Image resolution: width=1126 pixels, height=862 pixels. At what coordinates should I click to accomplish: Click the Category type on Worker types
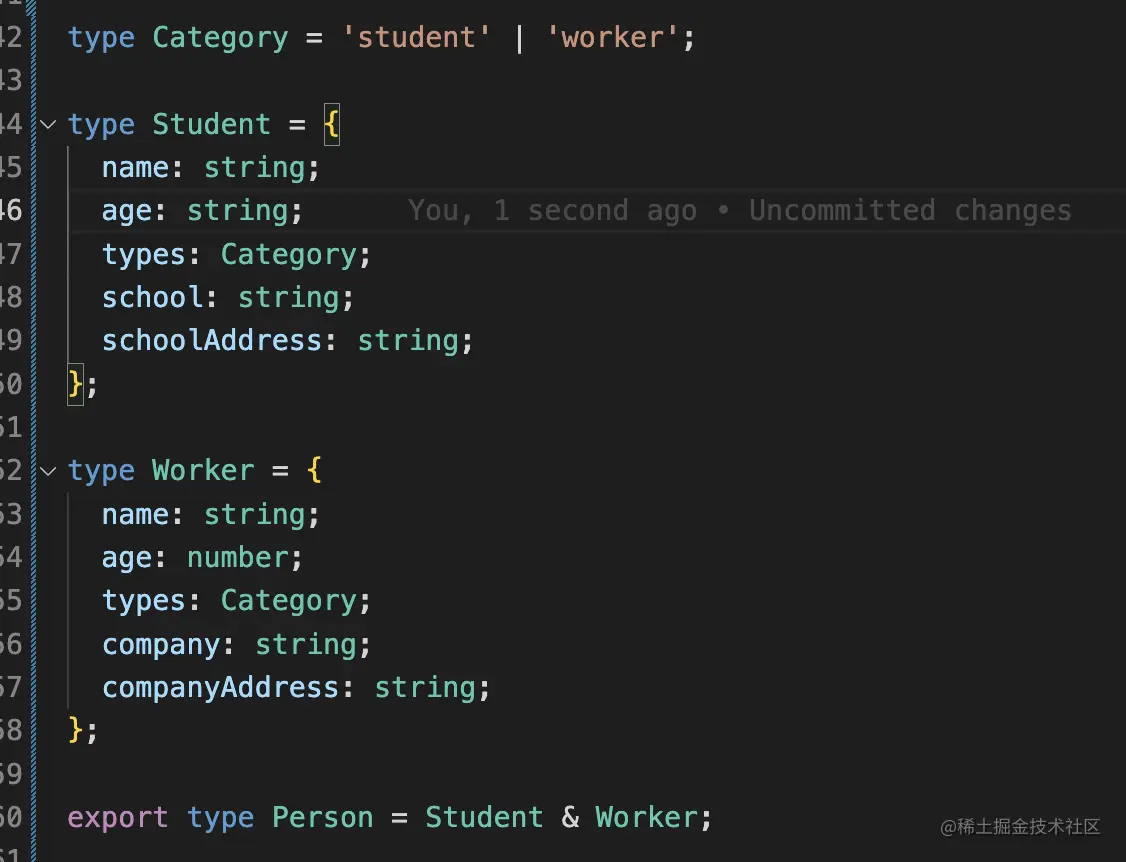coord(289,601)
